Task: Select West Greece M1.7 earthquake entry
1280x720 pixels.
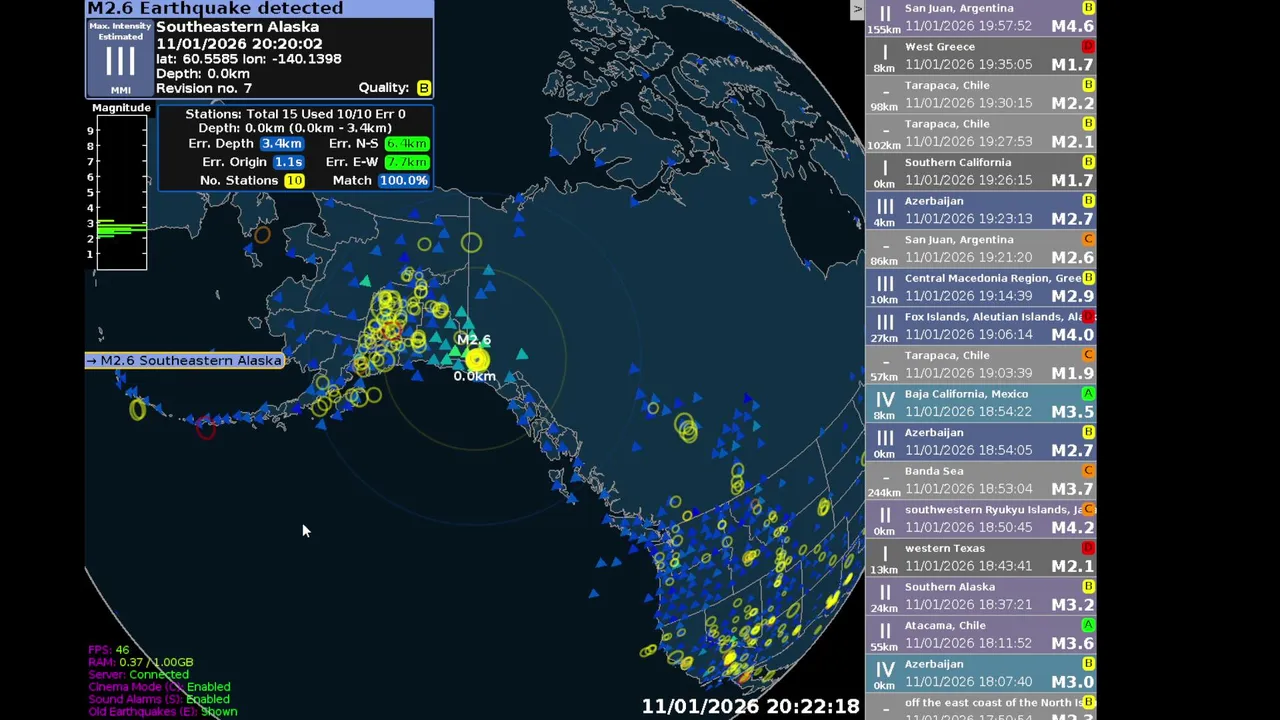Action: [981, 56]
